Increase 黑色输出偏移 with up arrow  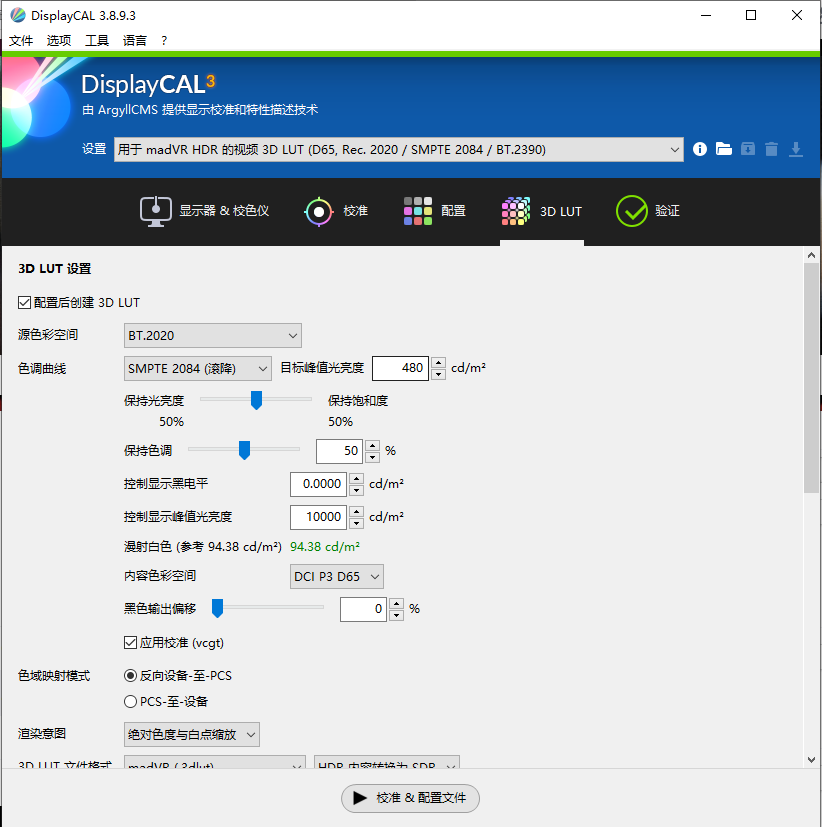click(397, 603)
